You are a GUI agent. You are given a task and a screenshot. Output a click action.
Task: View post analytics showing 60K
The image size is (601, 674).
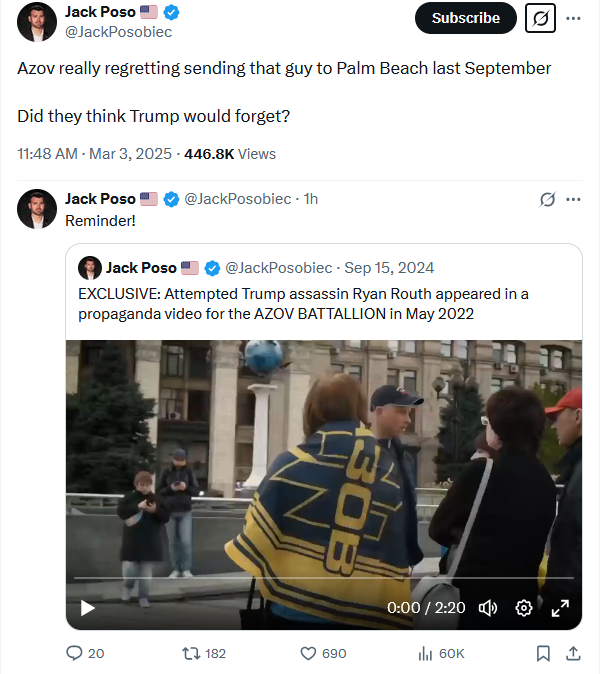tap(441, 653)
